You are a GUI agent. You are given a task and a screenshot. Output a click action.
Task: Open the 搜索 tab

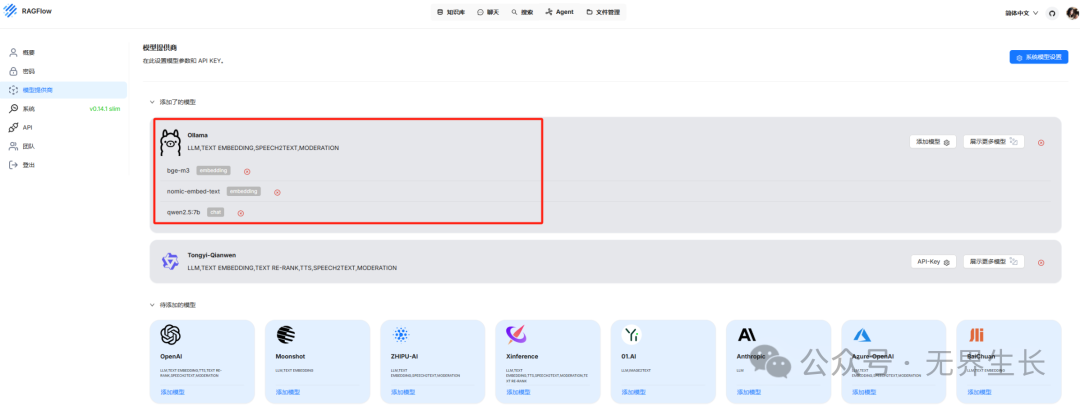(522, 12)
